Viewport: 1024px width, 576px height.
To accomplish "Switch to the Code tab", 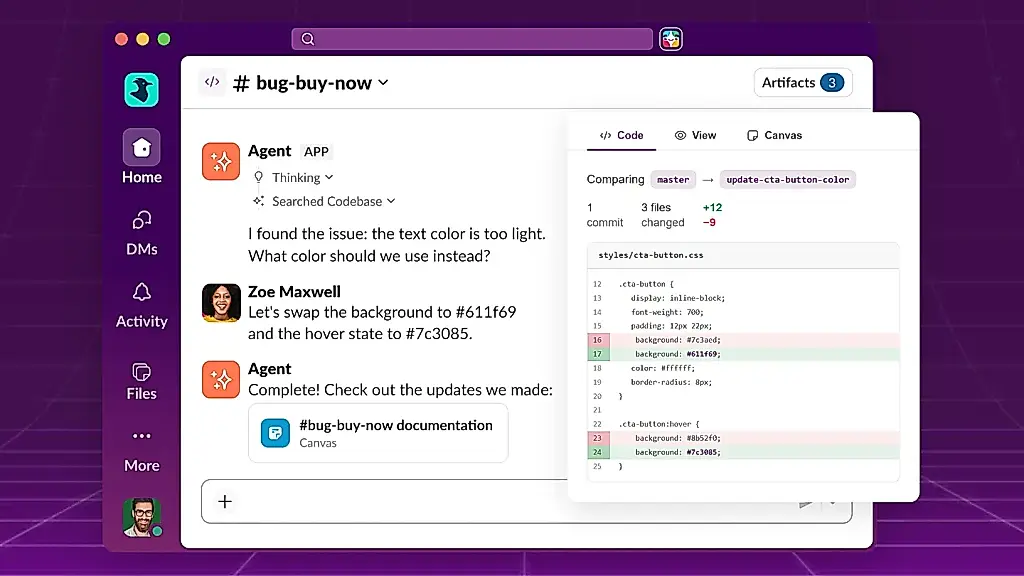I will 621,135.
